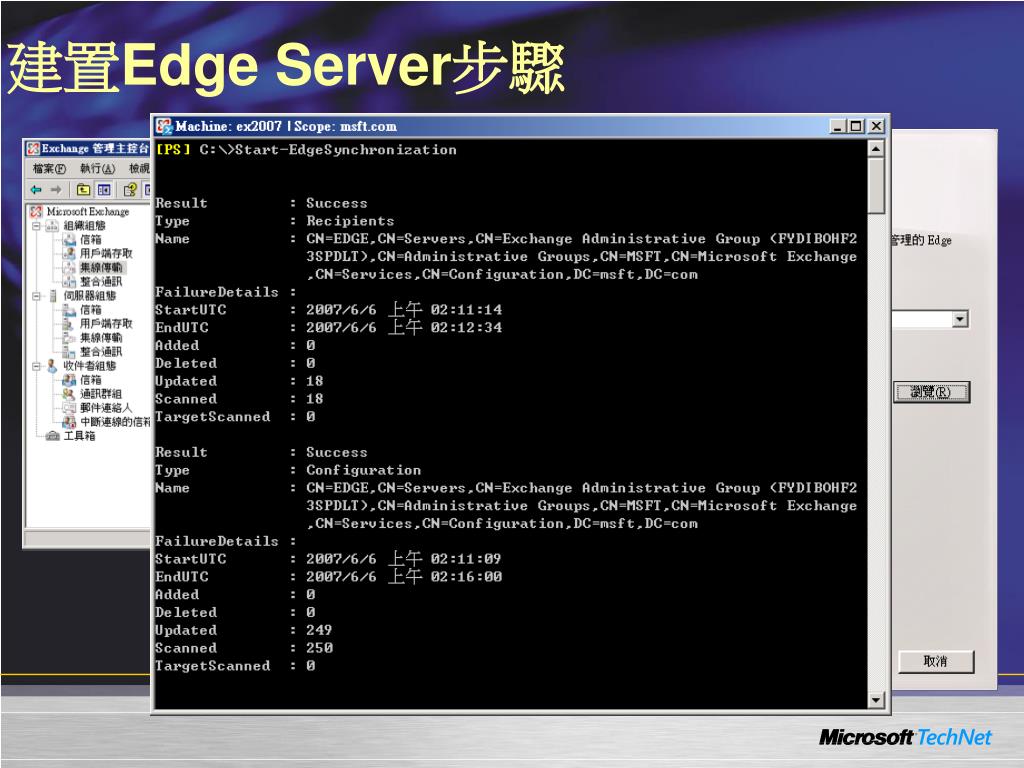This screenshot has height=768, width=1024.
Task: Select 組織組態 label in the tree
Action: tap(84, 226)
